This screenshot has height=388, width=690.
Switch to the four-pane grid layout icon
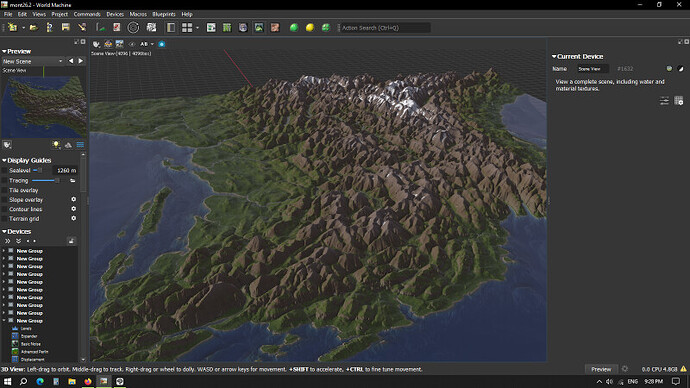point(187,27)
